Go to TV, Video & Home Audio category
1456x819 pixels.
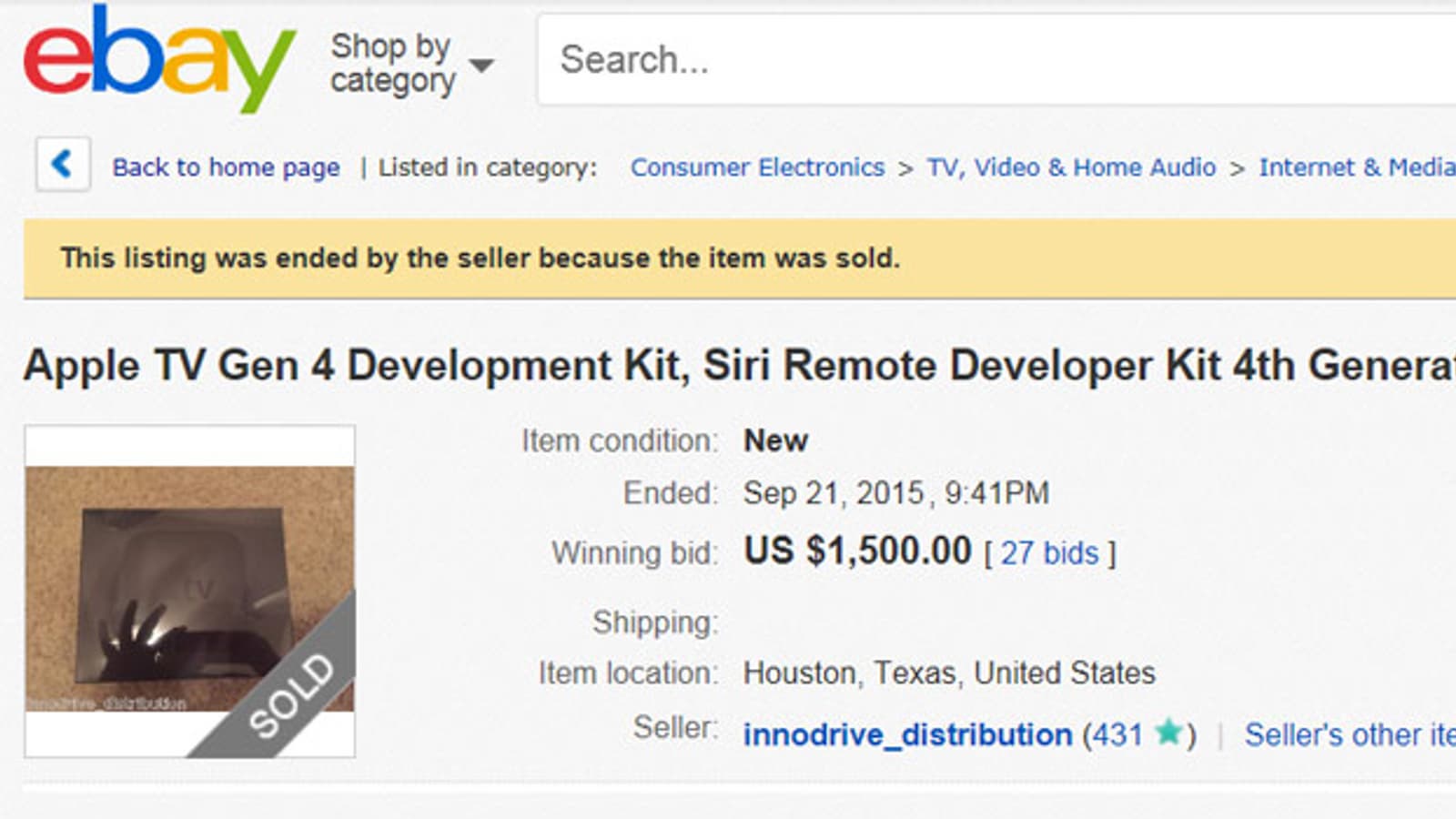[1071, 167]
